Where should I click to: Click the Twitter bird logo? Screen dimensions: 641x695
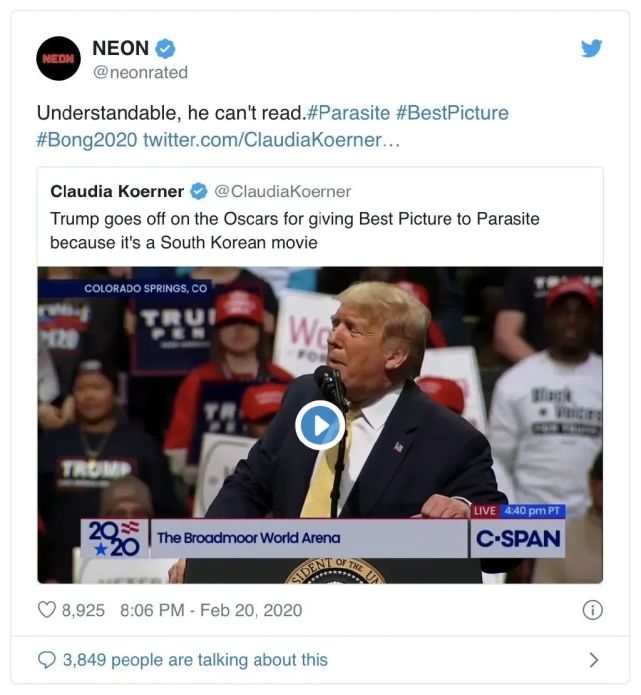pos(592,47)
